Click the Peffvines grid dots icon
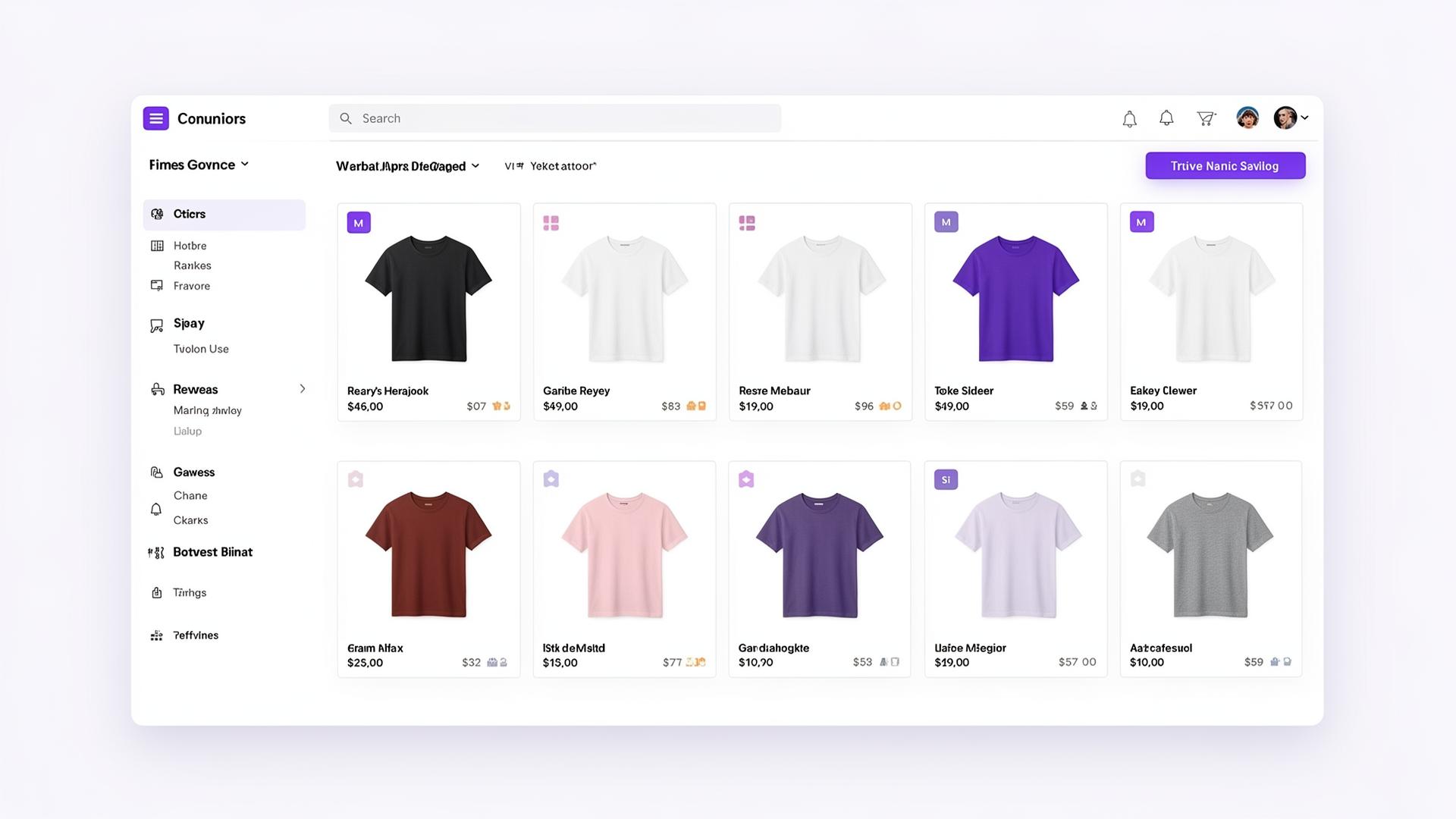Image resolution: width=1456 pixels, height=819 pixels. coord(156,635)
